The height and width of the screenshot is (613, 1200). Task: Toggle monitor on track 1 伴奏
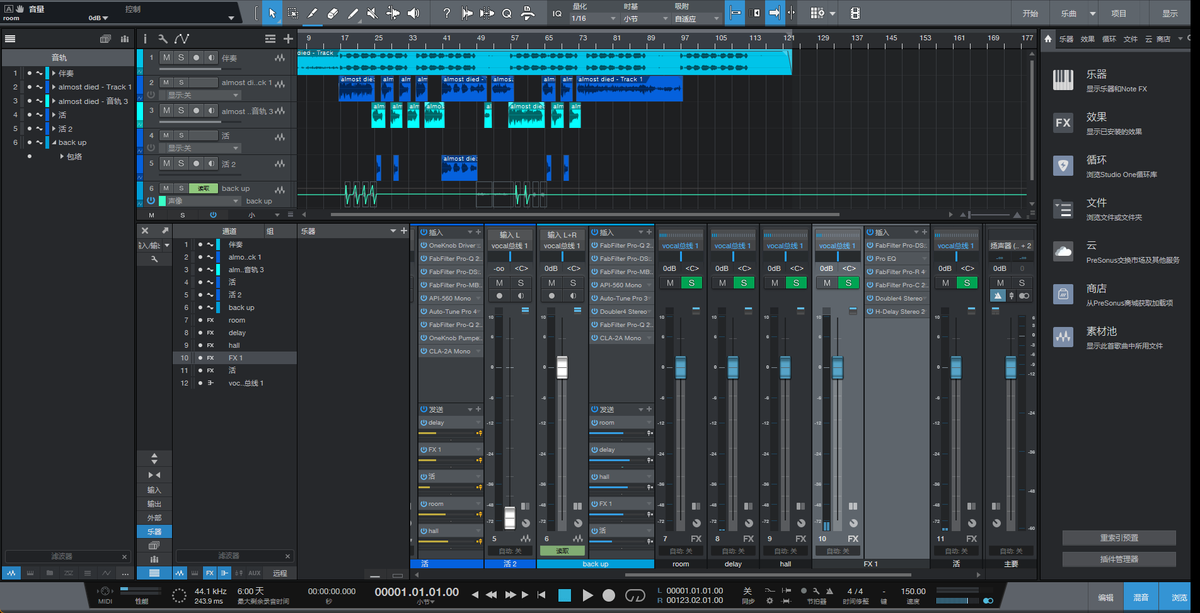click(x=211, y=58)
